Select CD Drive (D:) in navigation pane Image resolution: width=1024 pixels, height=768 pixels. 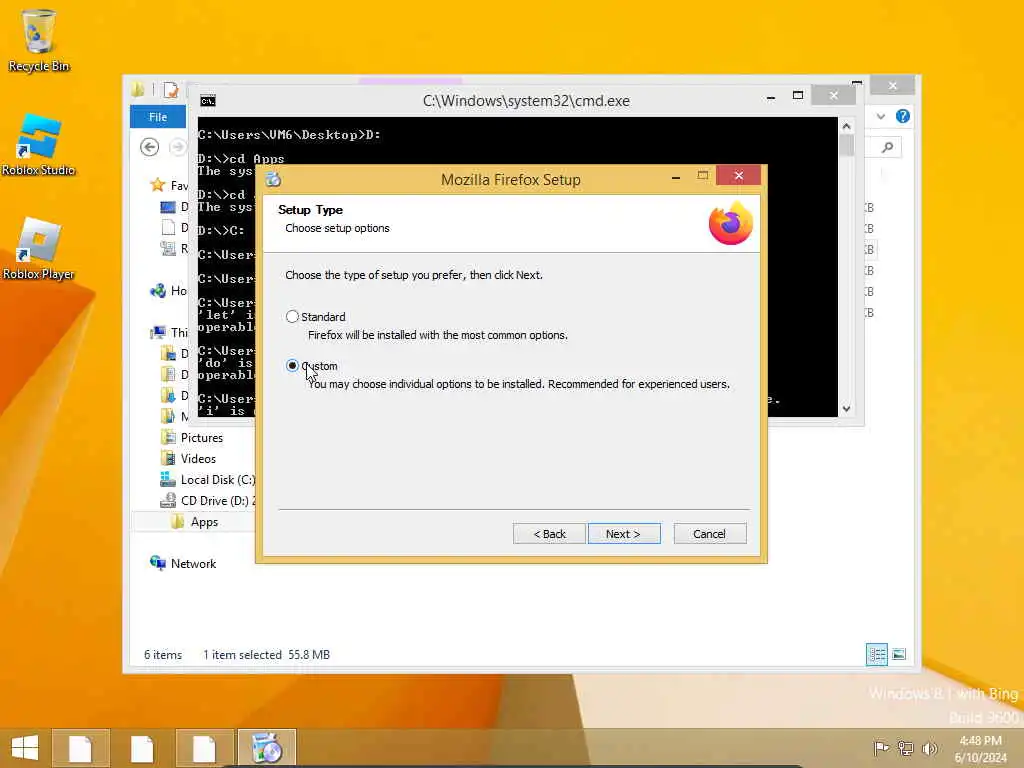(217, 500)
